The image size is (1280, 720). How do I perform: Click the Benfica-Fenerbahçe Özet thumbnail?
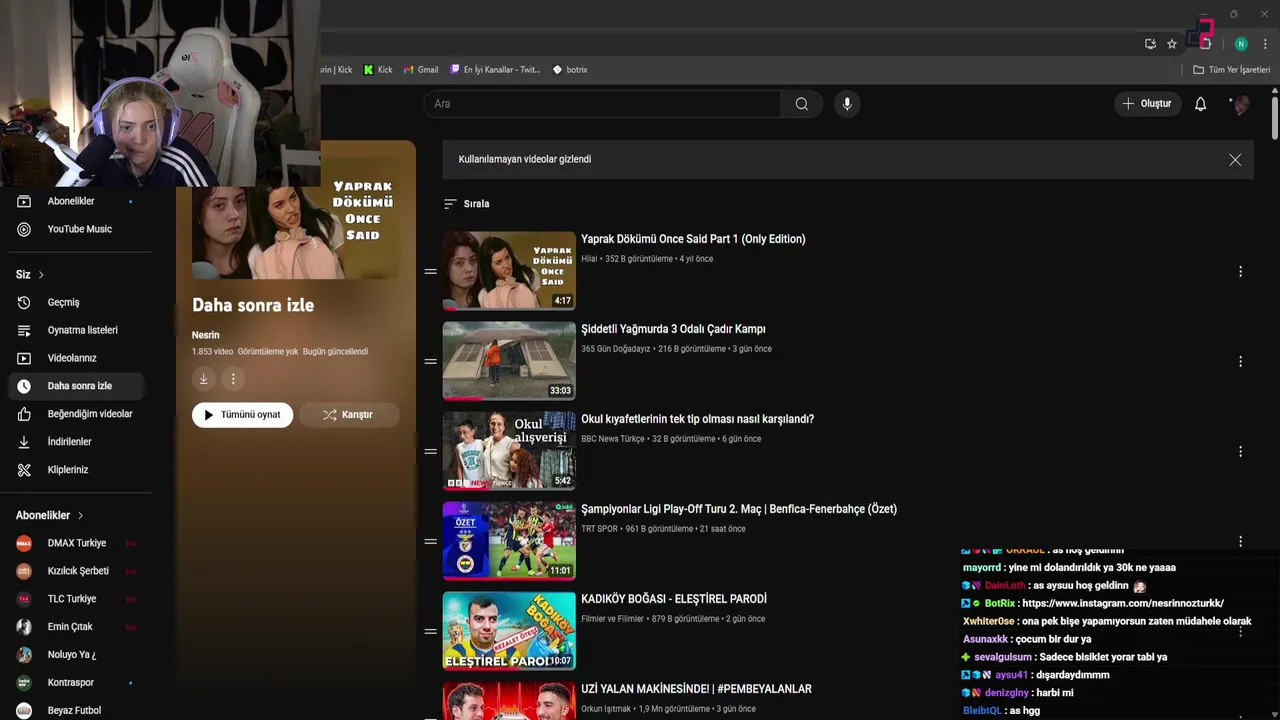[509, 541]
